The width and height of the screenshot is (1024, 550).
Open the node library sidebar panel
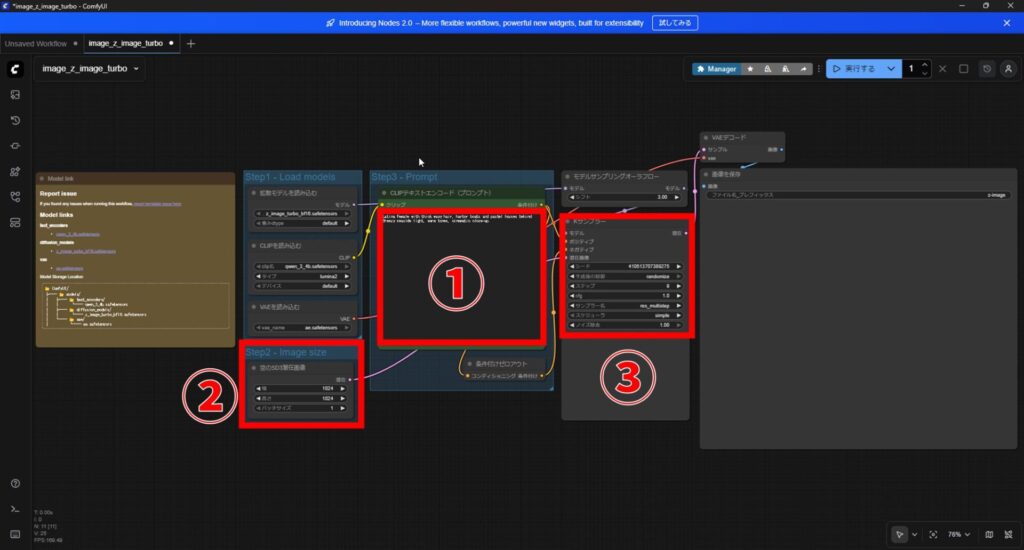[x=15, y=146]
